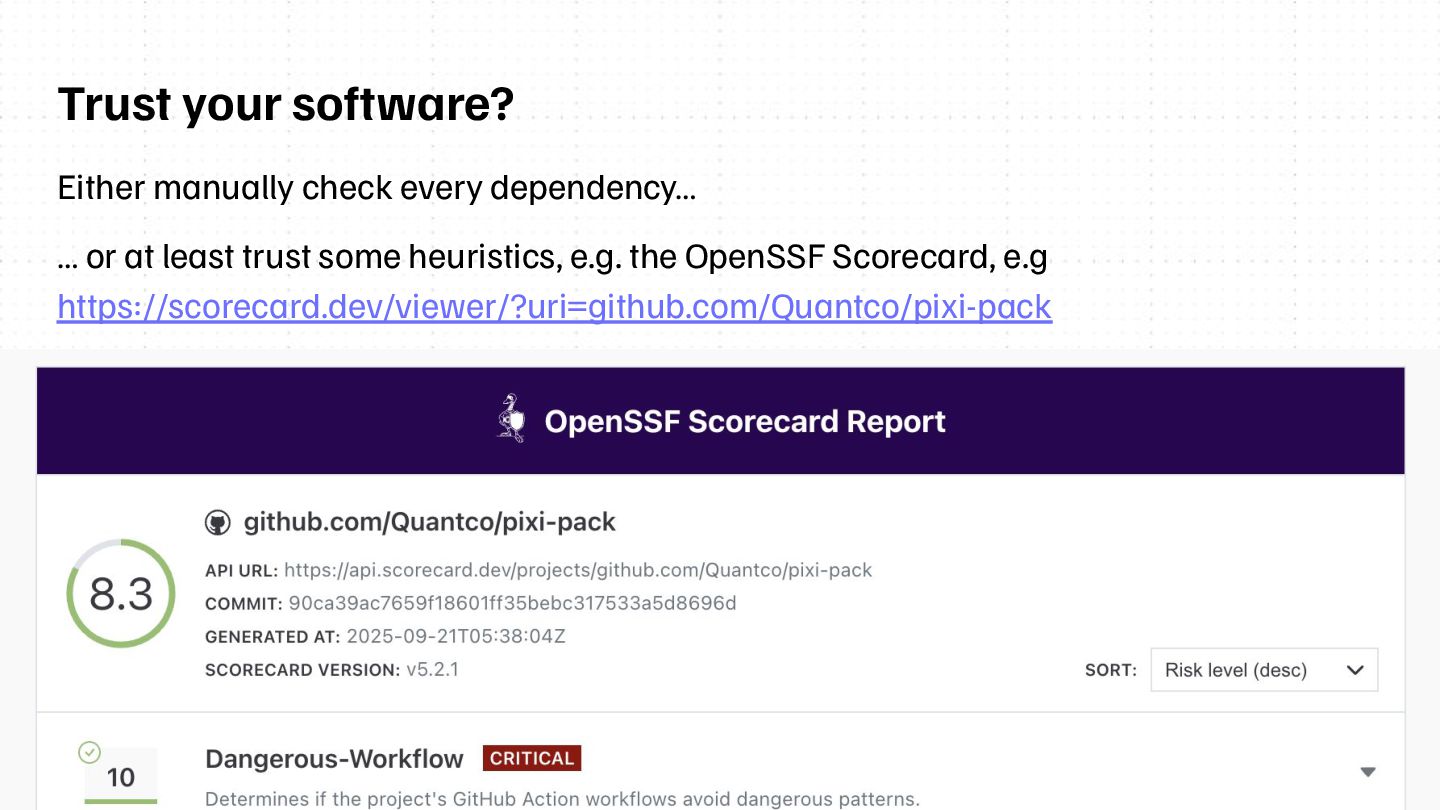
Task: Click the API URL api.scorecard.dev text
Action: pyautogui.click(x=578, y=570)
